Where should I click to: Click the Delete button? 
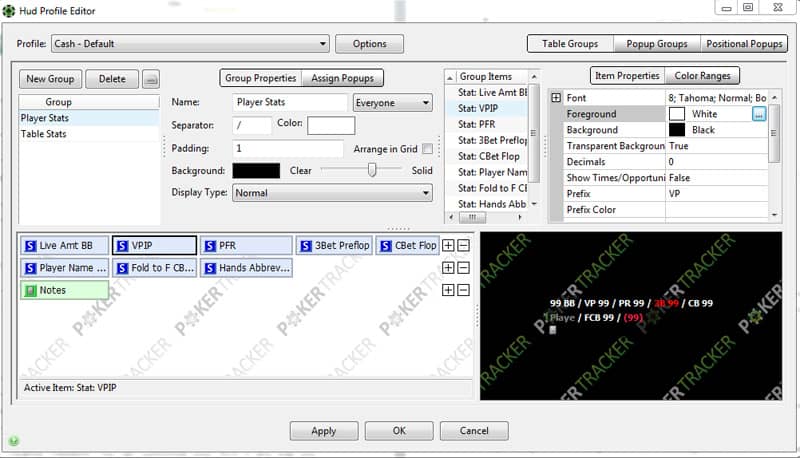click(x=112, y=79)
